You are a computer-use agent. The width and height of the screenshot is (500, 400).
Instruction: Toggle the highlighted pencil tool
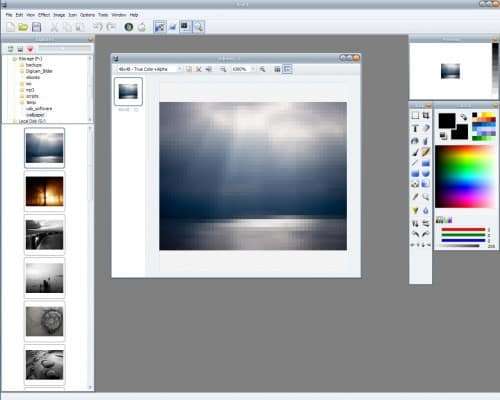[x=426, y=152]
